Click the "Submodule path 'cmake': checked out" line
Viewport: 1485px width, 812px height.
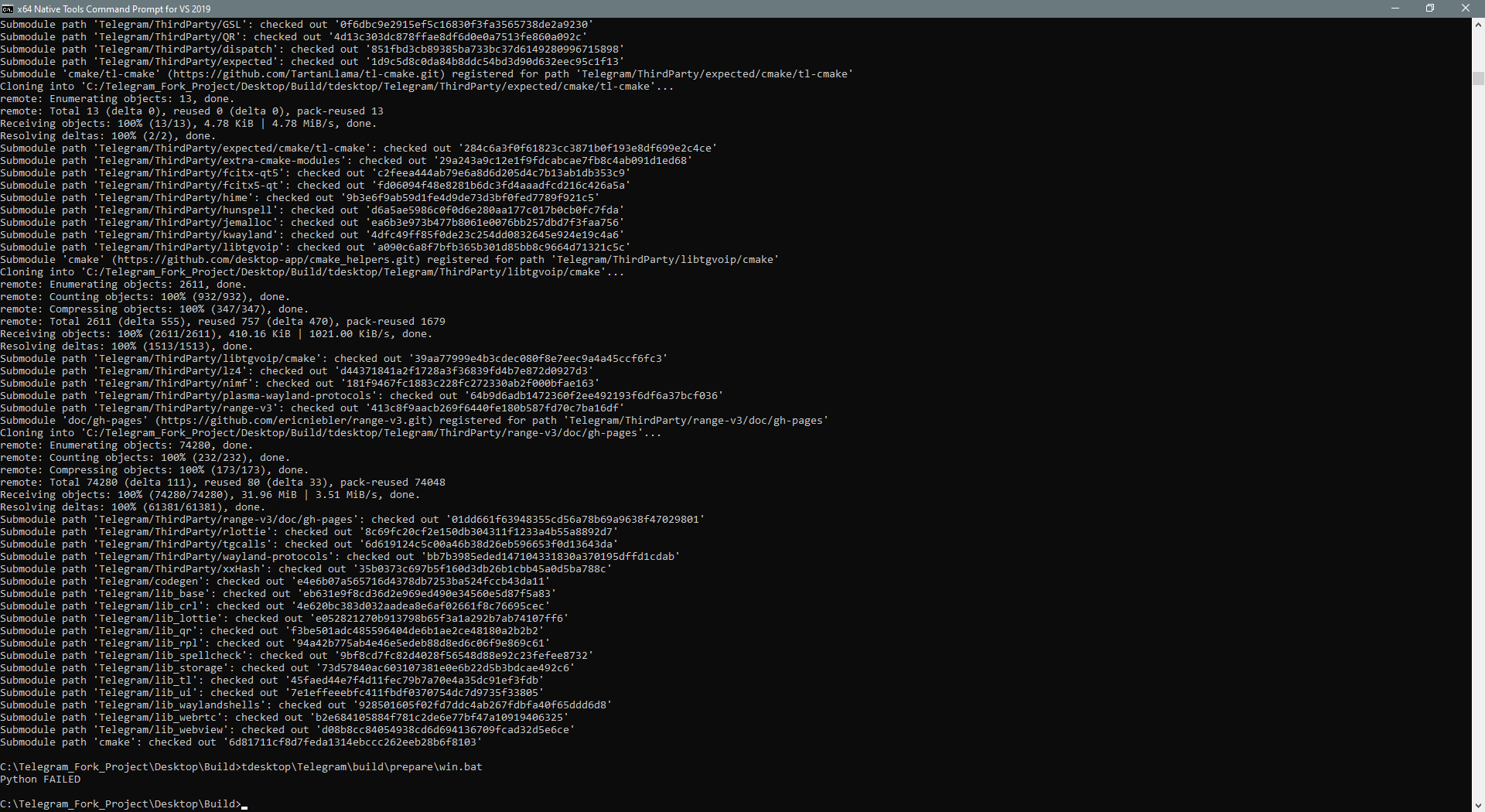point(241,742)
